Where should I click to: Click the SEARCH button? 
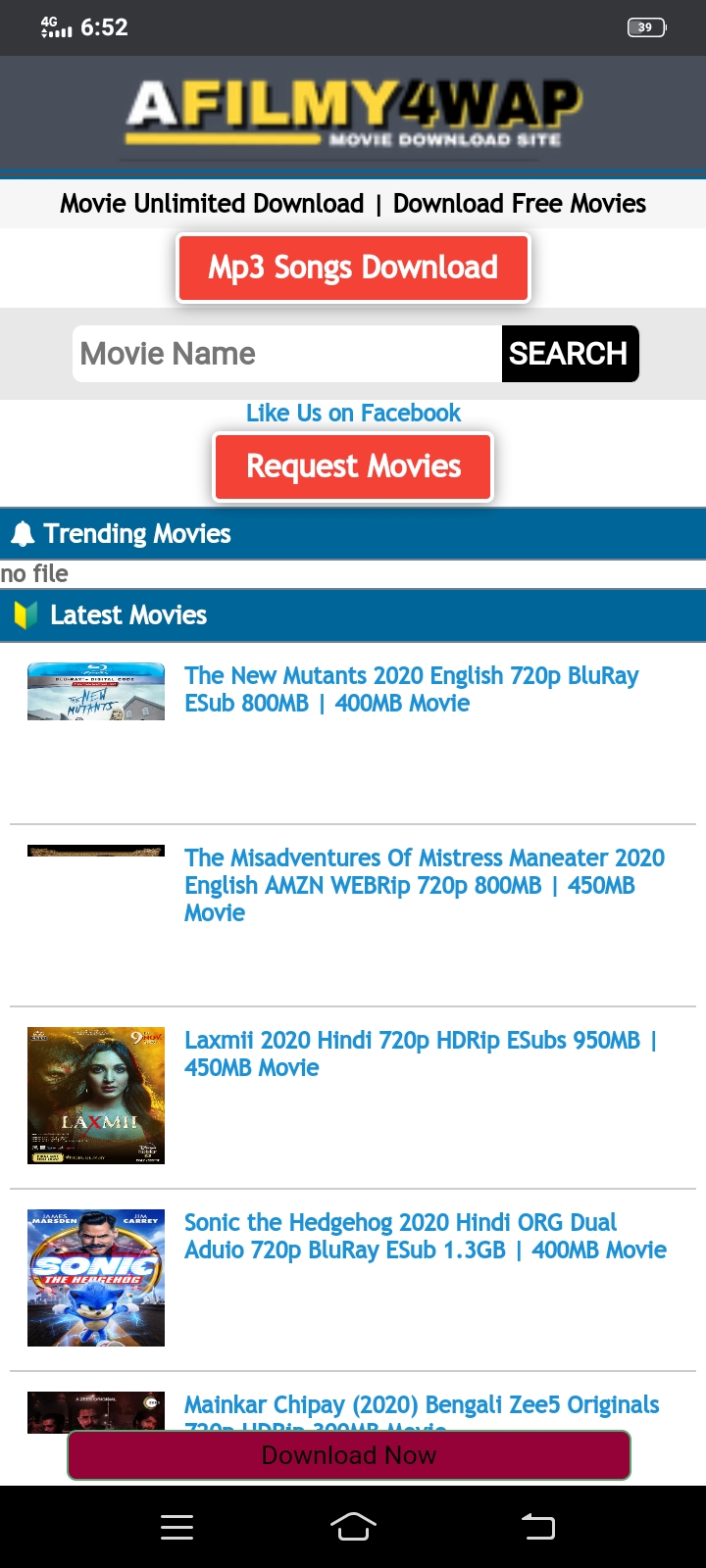(x=570, y=354)
